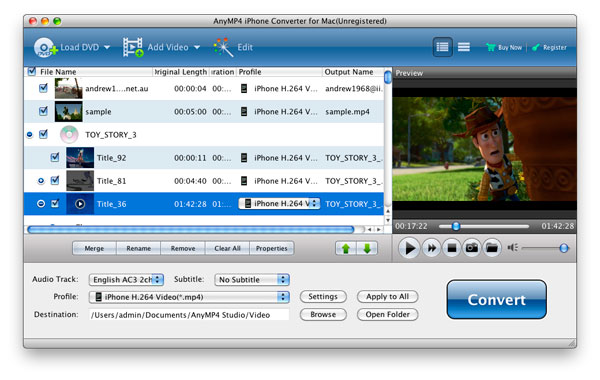Open the Load DVD dropdown arrow
This screenshot has height=380, width=600.
pos(107,47)
